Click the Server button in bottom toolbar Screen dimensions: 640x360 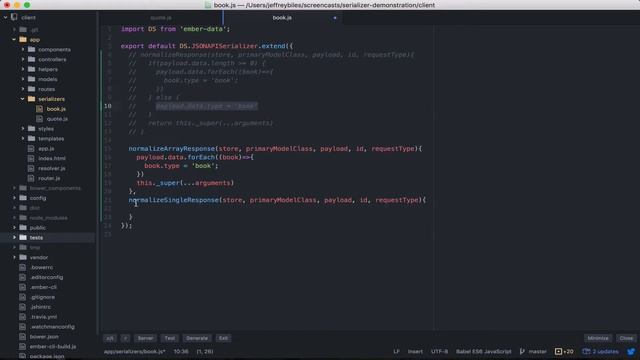tap(145, 338)
